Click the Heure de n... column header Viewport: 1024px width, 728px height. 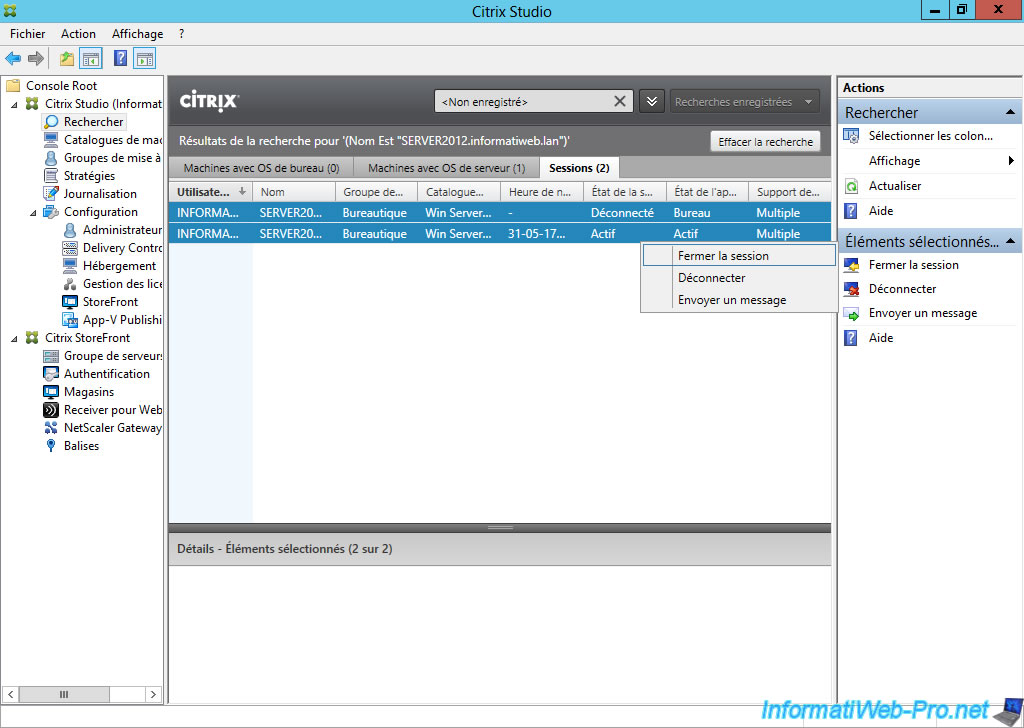click(541, 192)
